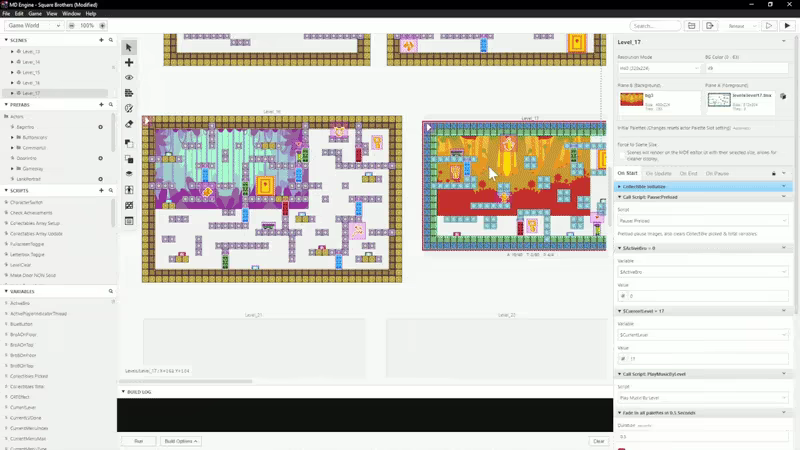
Task: Expand the Gameplay prefabs folder
Action: tap(12, 168)
